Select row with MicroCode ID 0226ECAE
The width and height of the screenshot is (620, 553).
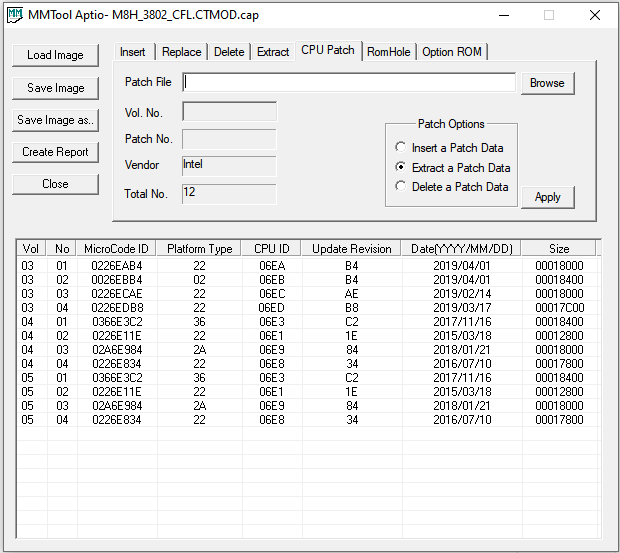click(308, 294)
